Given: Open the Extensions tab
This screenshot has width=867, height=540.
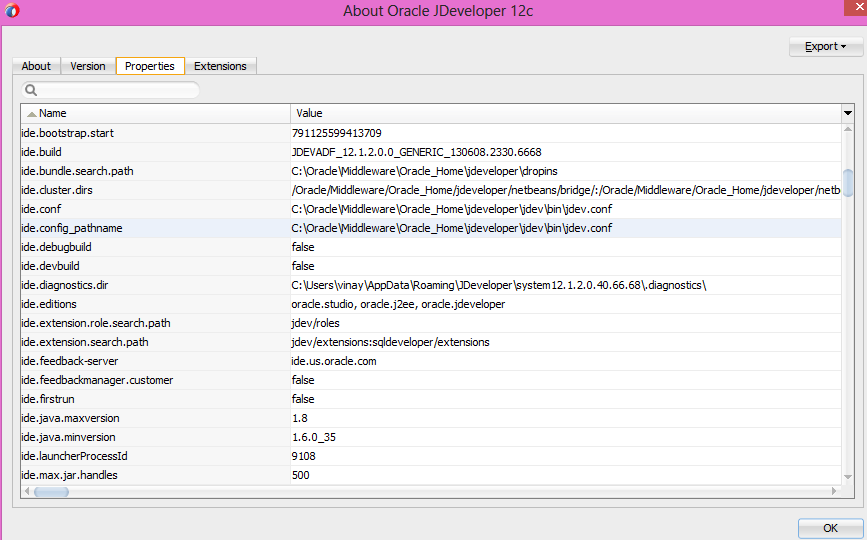Looking at the screenshot, I should pos(220,66).
